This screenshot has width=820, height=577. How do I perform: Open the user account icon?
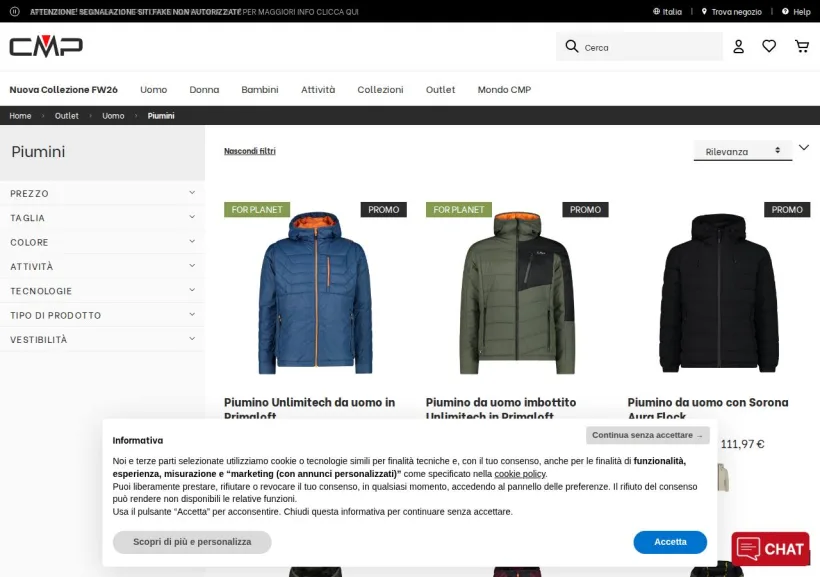[738, 47]
